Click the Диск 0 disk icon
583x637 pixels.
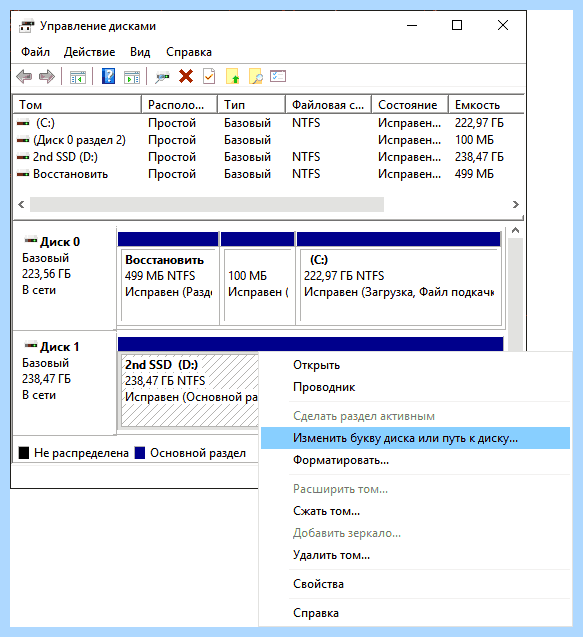(31, 240)
